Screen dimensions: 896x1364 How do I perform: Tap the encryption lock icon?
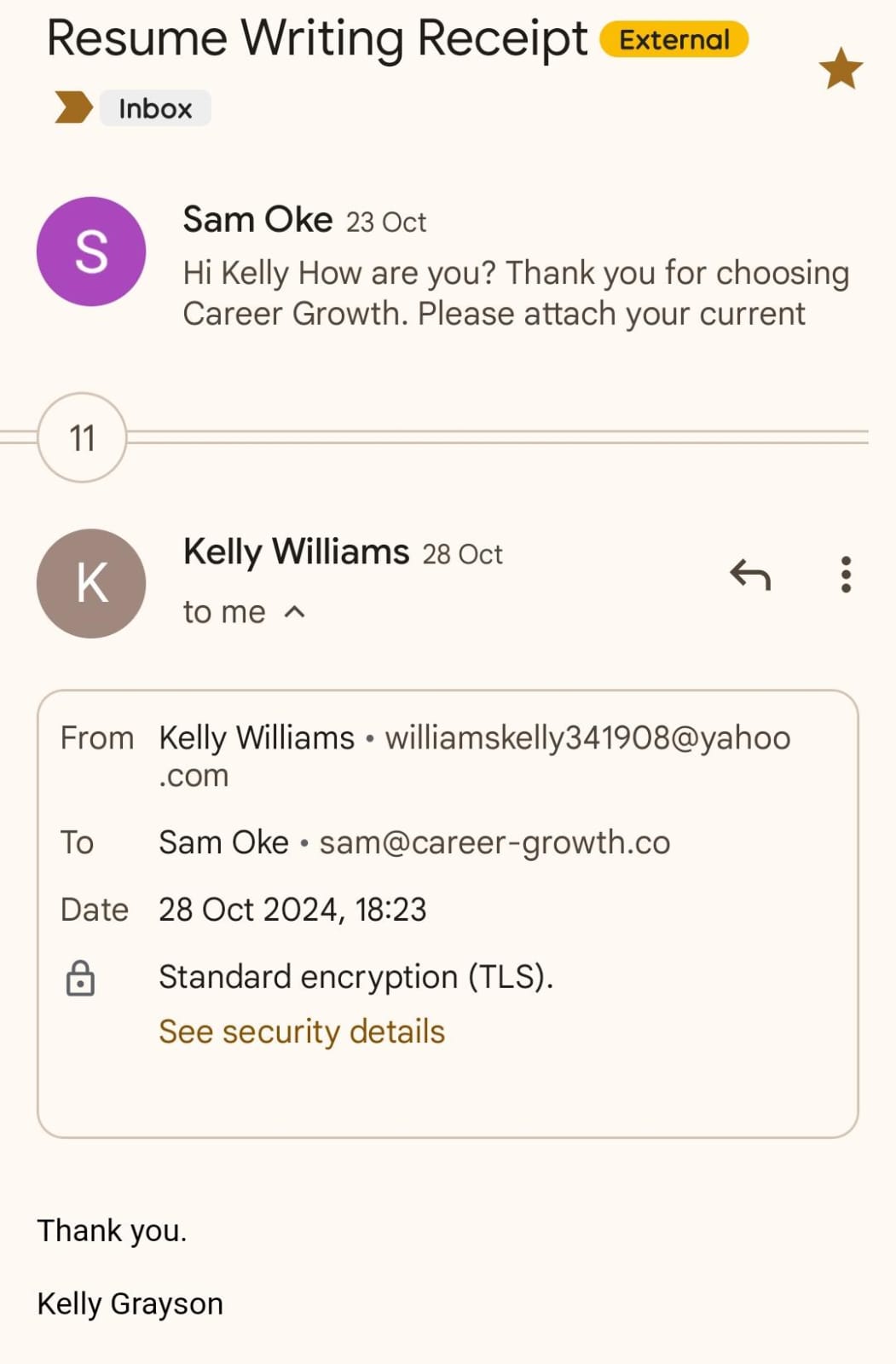[x=81, y=978]
